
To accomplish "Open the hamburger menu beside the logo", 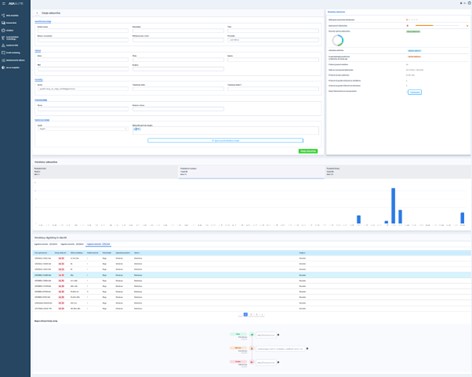I will coord(4,3).
